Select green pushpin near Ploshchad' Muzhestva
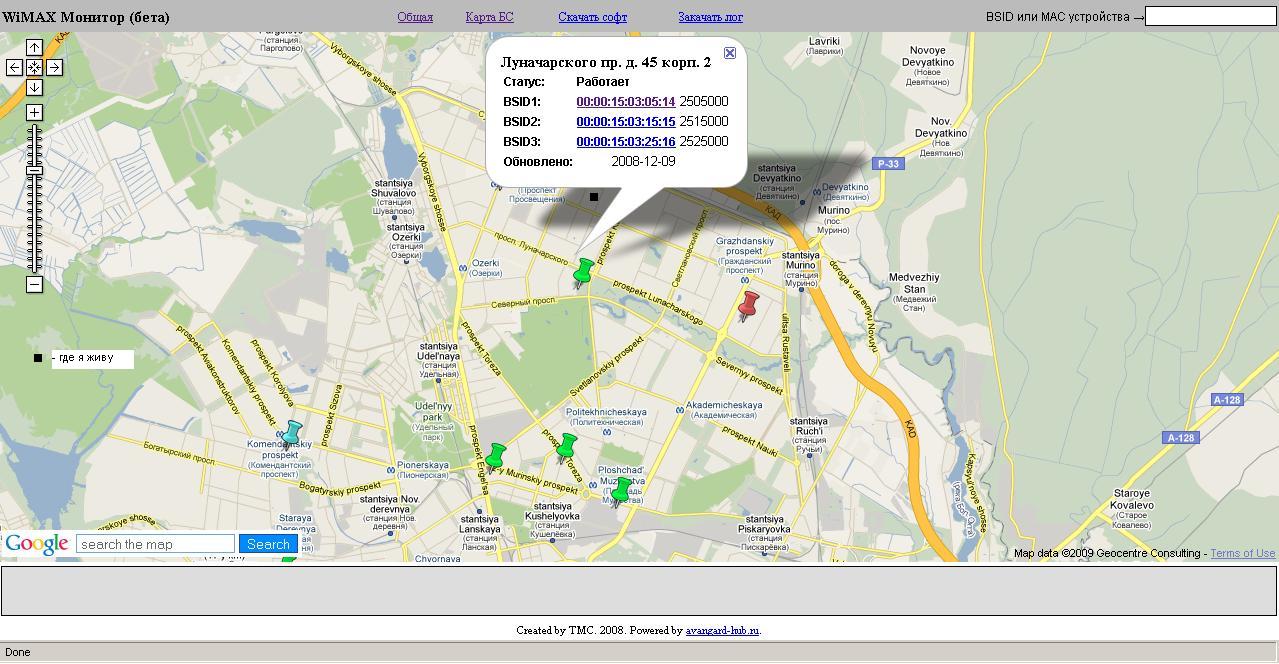 pyautogui.click(x=620, y=491)
